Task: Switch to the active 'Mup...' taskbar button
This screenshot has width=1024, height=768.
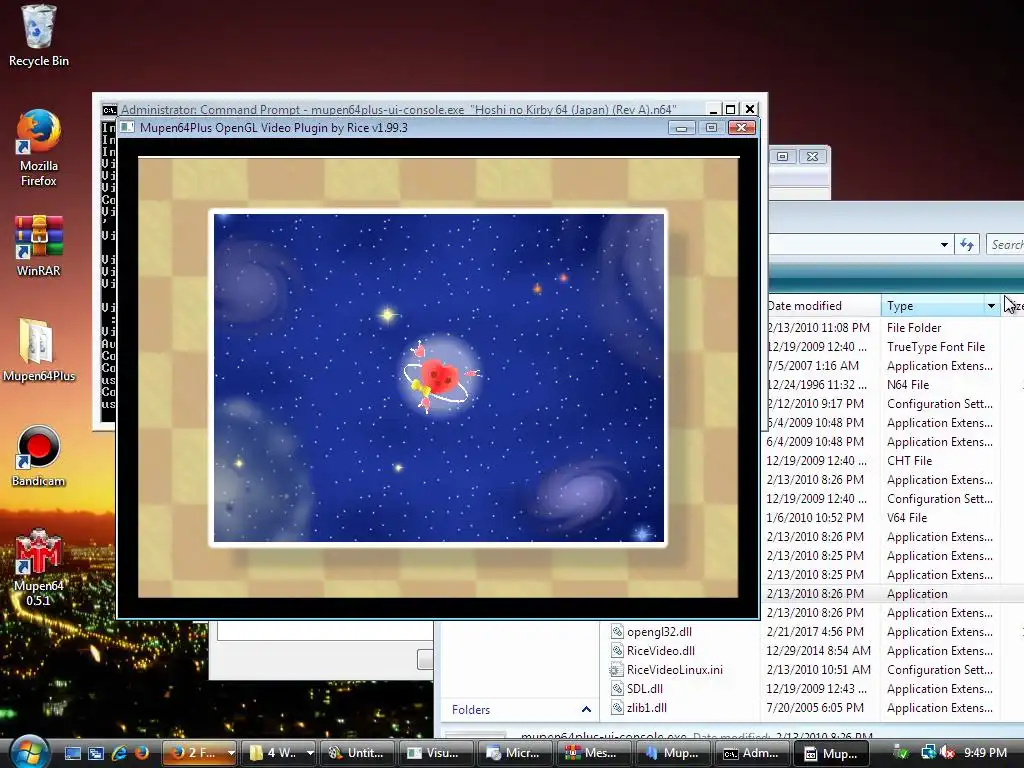Action: click(x=831, y=753)
